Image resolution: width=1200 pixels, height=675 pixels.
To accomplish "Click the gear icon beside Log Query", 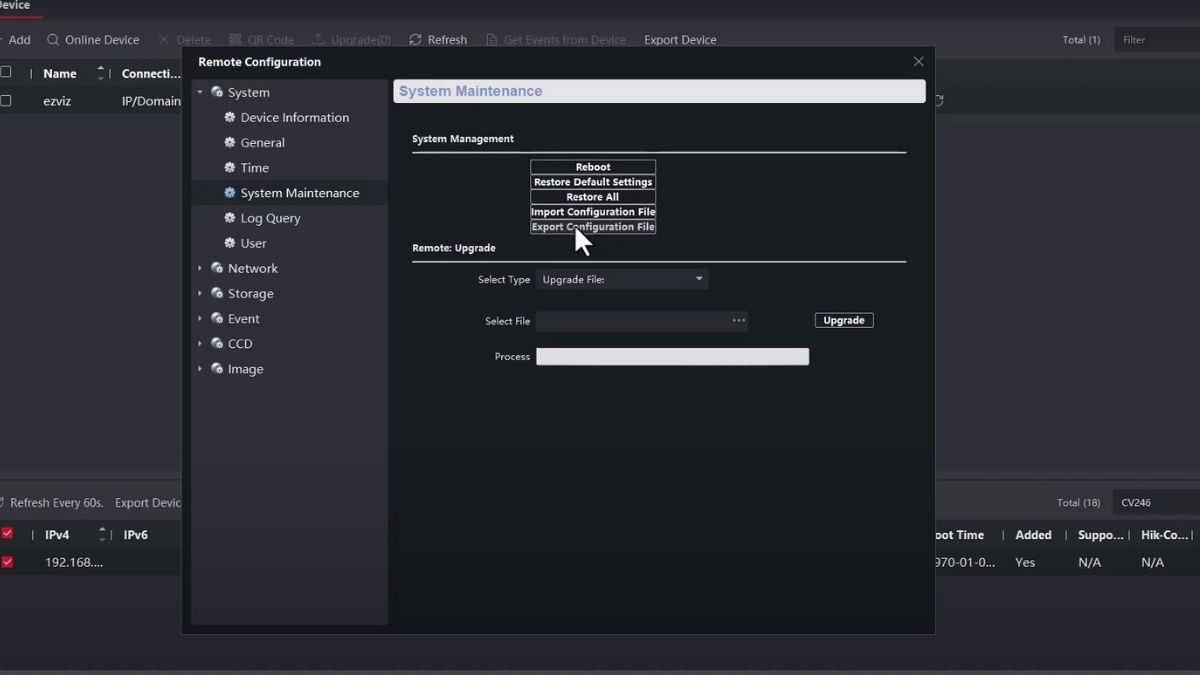I will 230,218.
